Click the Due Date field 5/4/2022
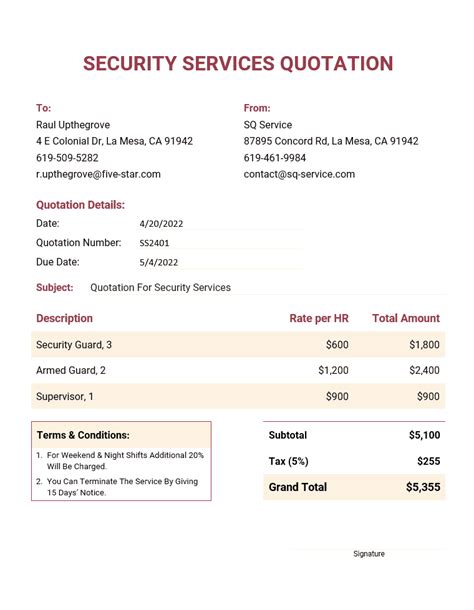This screenshot has width=474, height=610. (x=221, y=263)
